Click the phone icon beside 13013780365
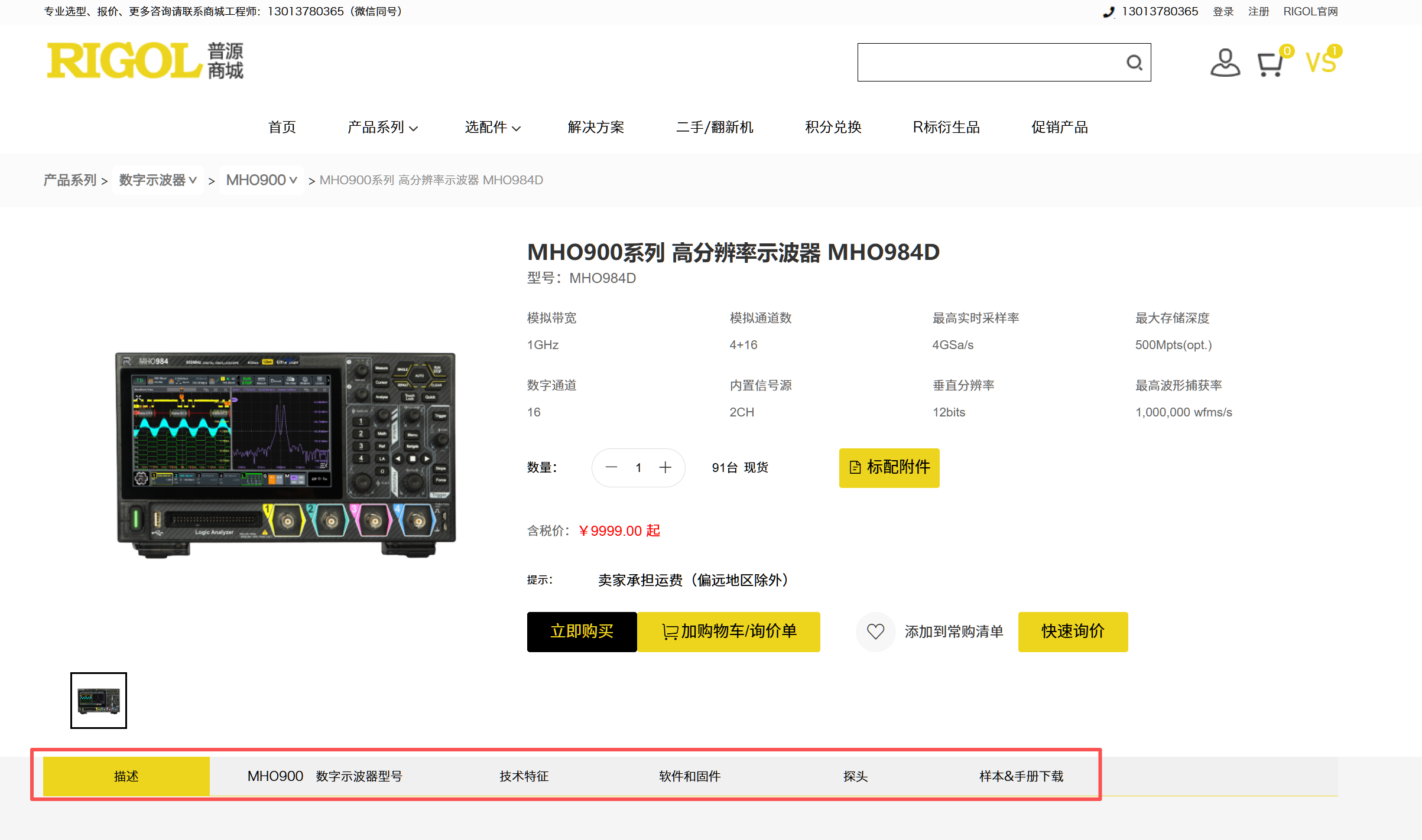Screen dimensions: 1422x840 (1108, 12)
